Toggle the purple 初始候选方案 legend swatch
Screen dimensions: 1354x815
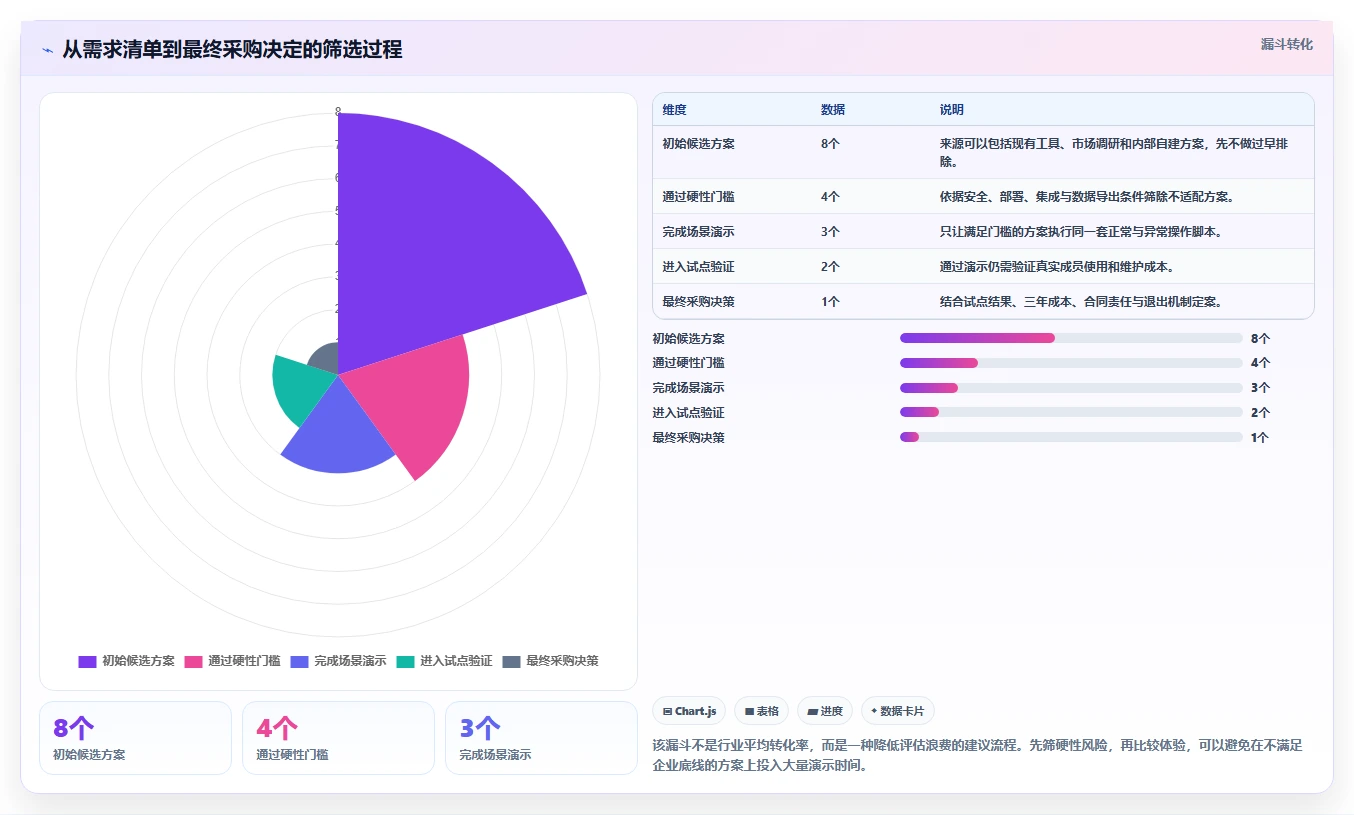(x=87, y=661)
